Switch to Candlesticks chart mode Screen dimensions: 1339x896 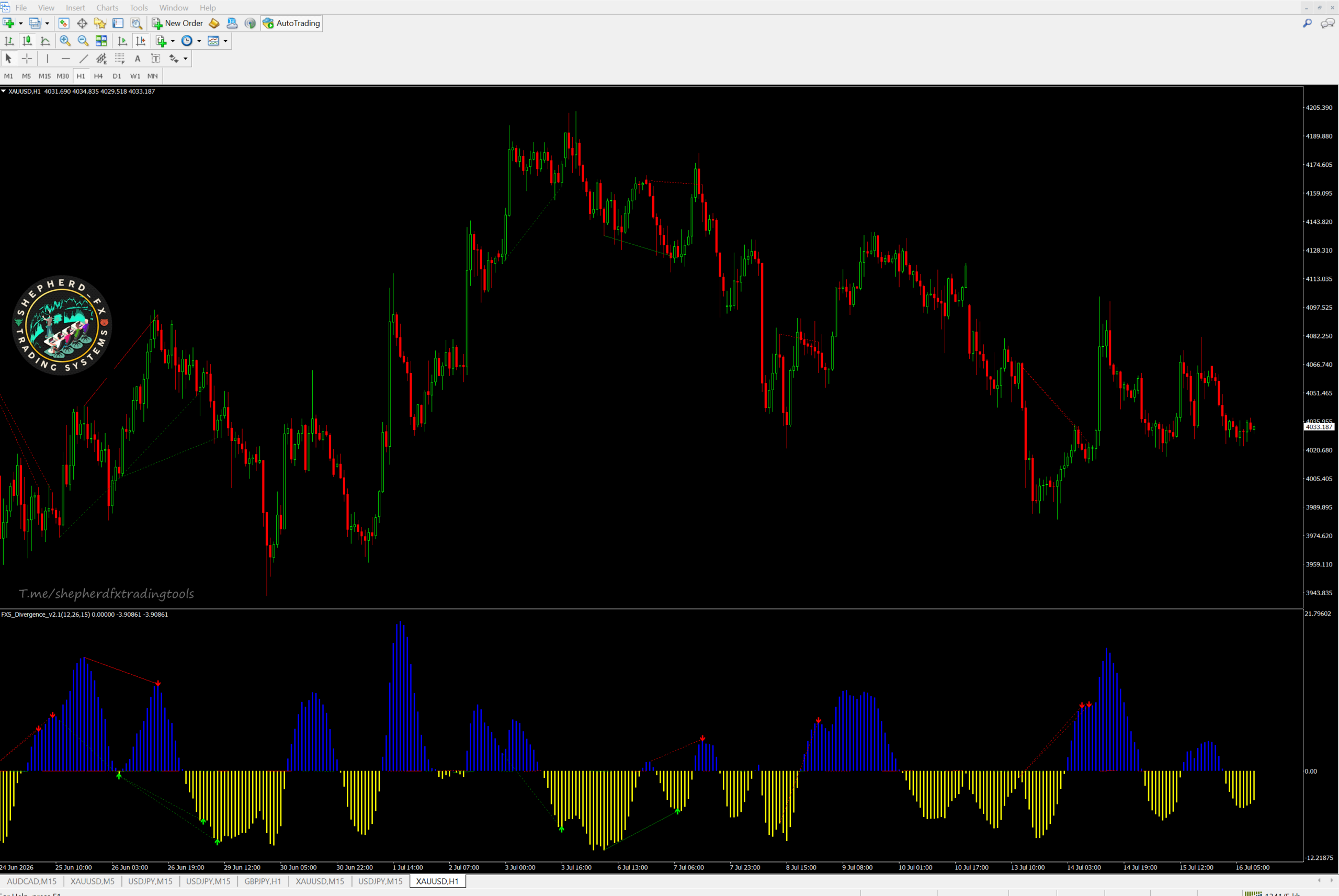(27, 41)
